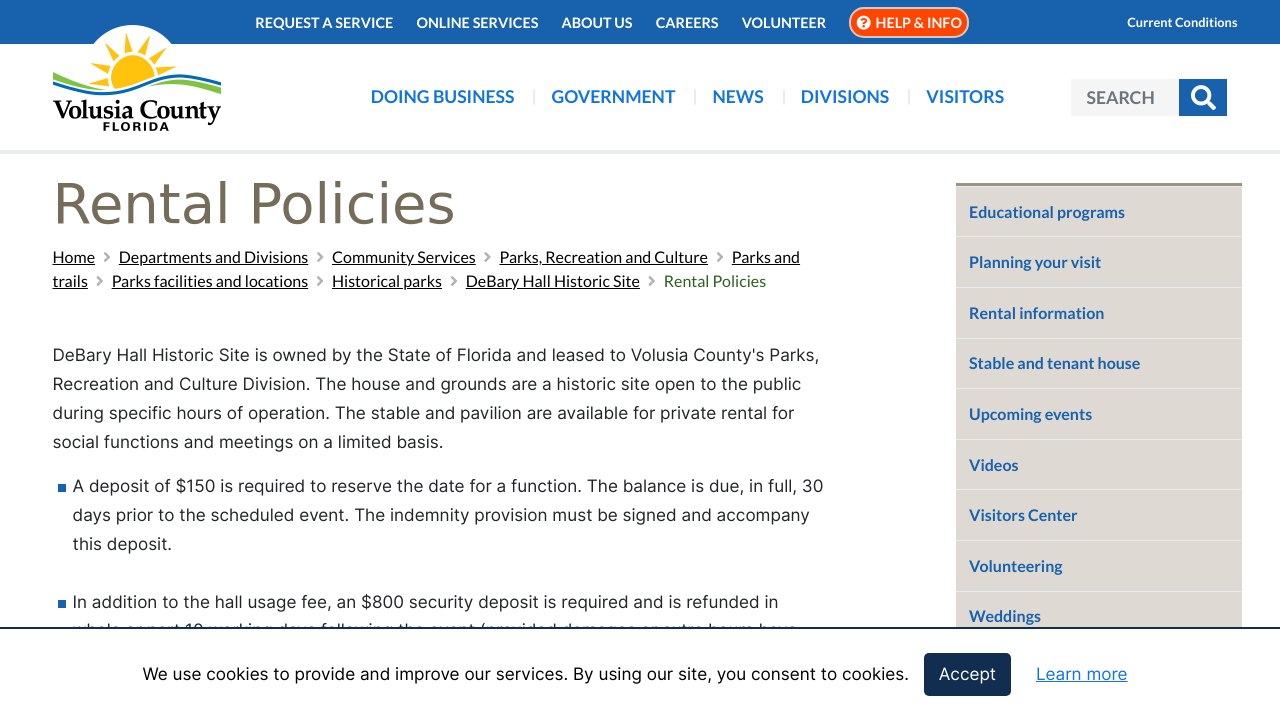Click the magnifying glass search button
This screenshot has height=720, width=1280.
[1203, 97]
